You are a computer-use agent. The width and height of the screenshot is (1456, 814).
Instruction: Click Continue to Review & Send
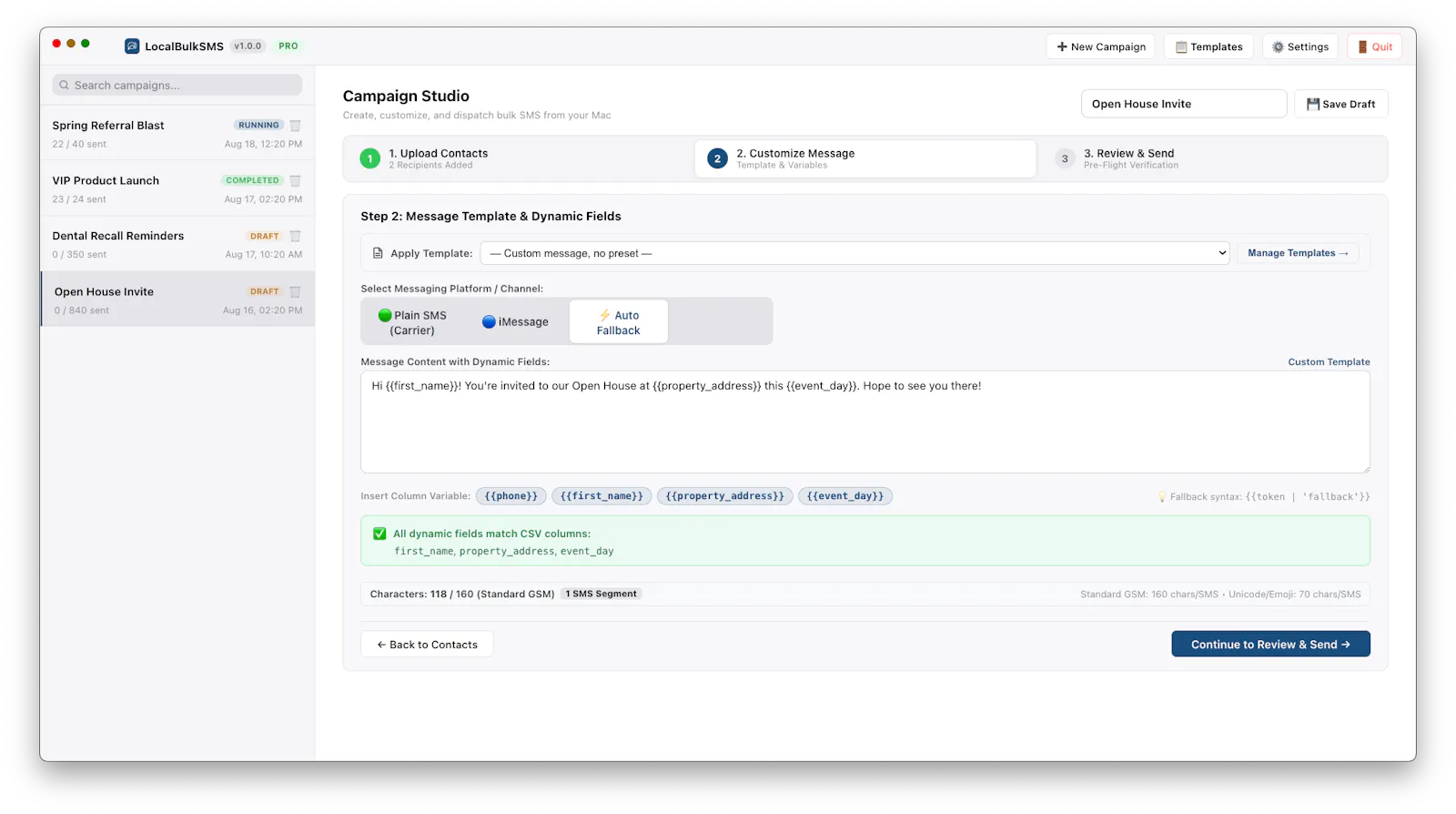[1270, 644]
